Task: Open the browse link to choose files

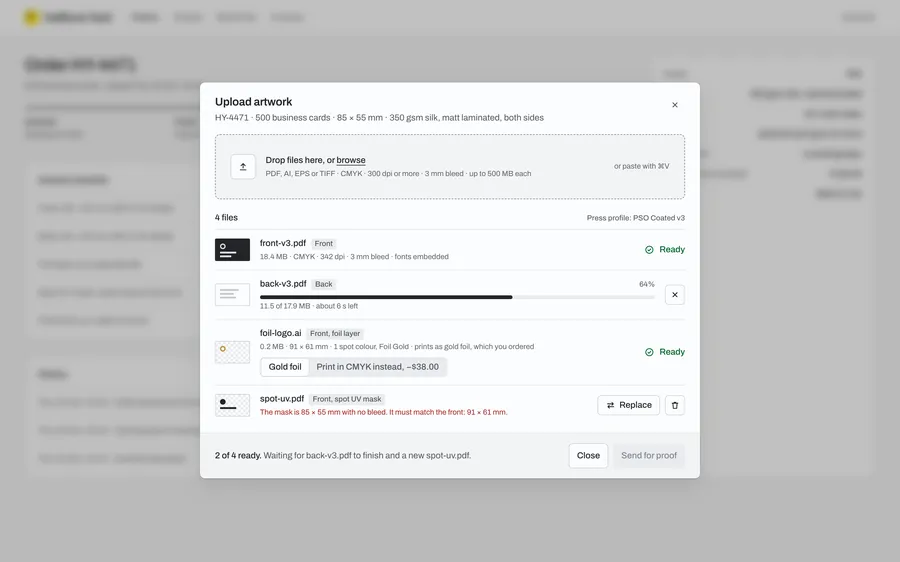Action: click(351, 160)
